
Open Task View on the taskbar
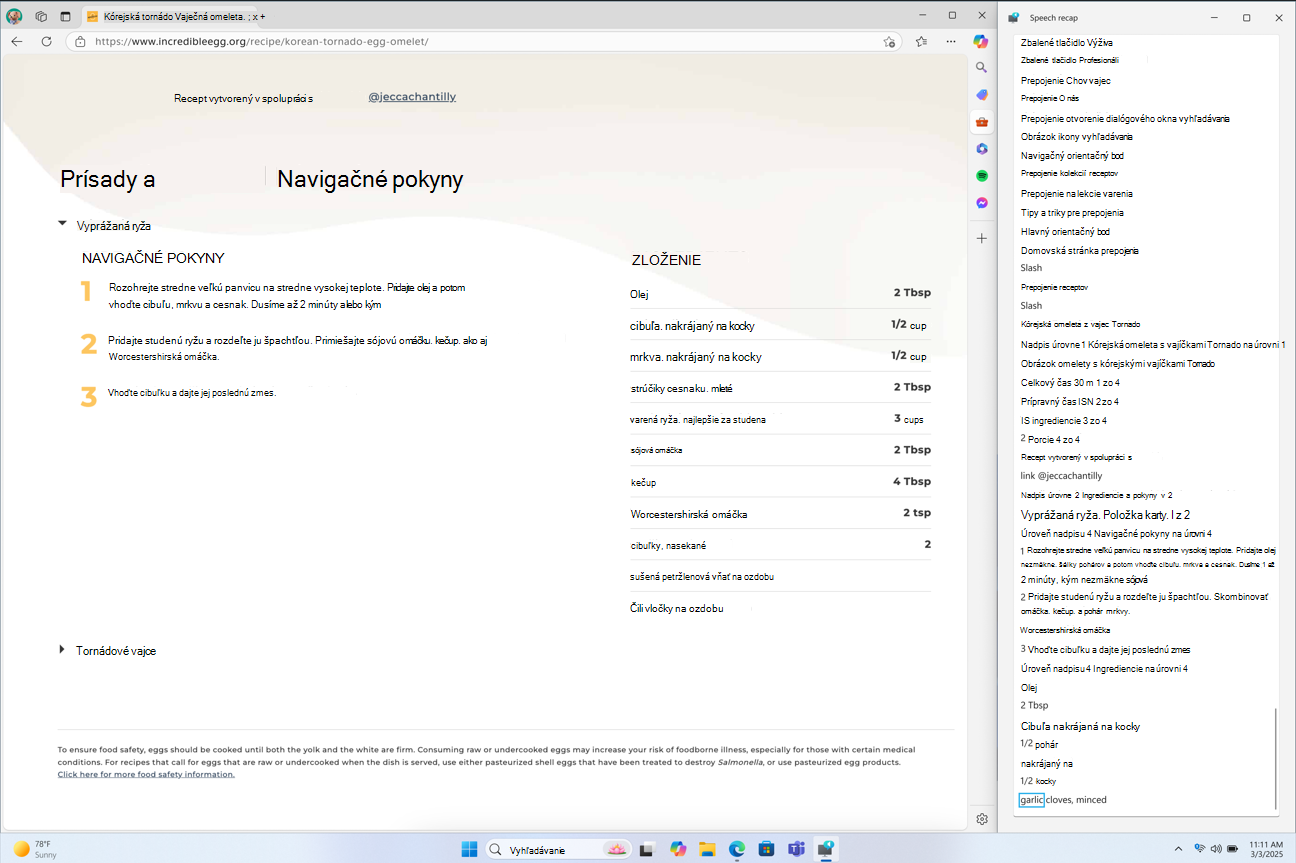pos(647,849)
